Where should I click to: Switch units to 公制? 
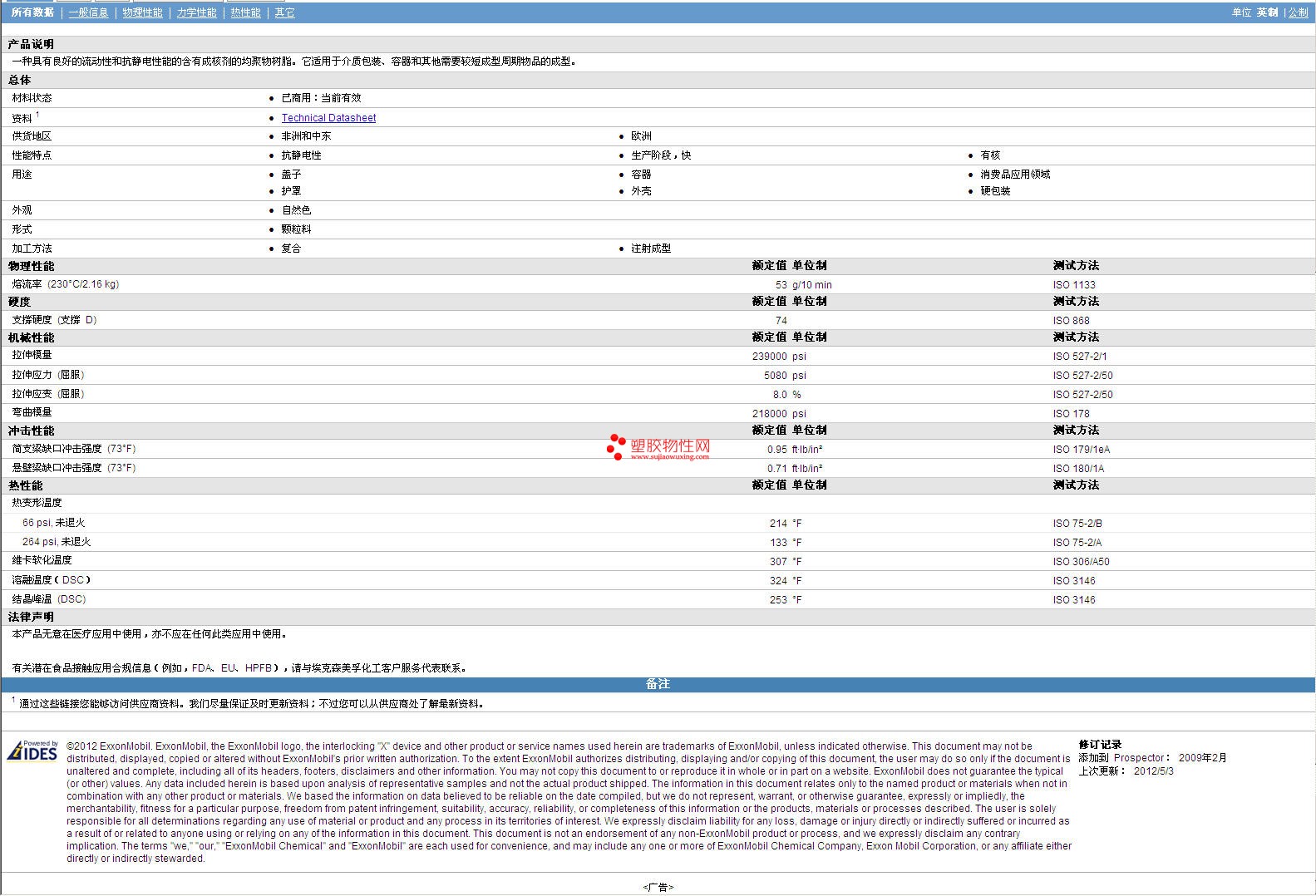point(1298,12)
